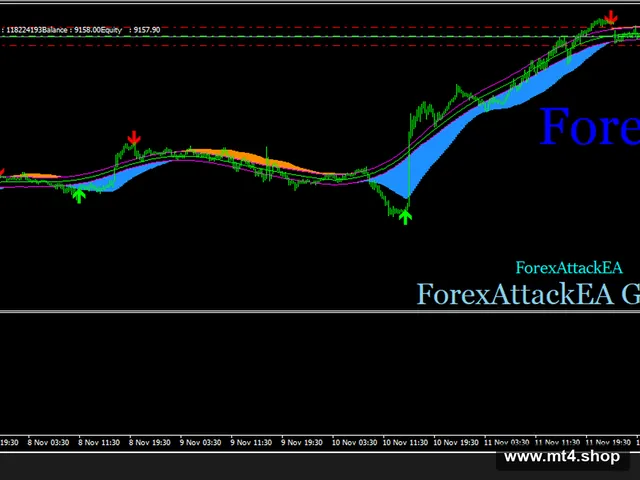The width and height of the screenshot is (640, 480).
Task: Click the 10 Nov 11:30 time axis label
Action: [x=405, y=442]
